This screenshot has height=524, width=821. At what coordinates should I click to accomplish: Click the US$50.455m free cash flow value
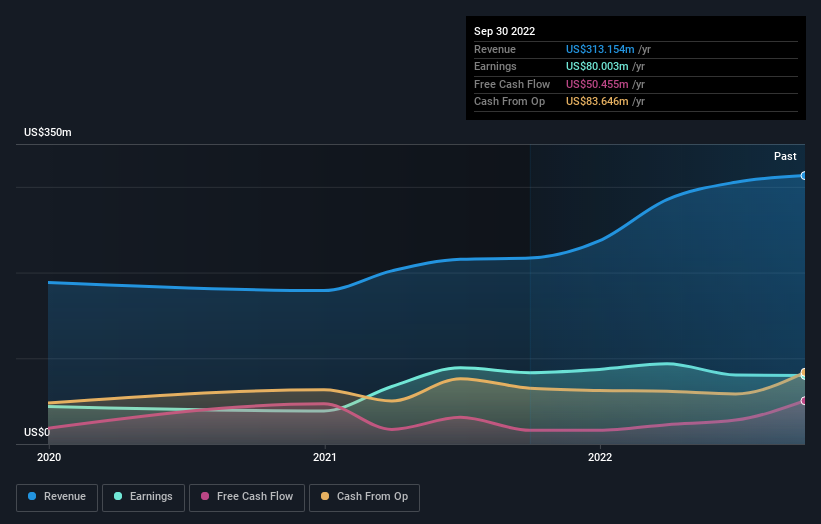click(597, 84)
